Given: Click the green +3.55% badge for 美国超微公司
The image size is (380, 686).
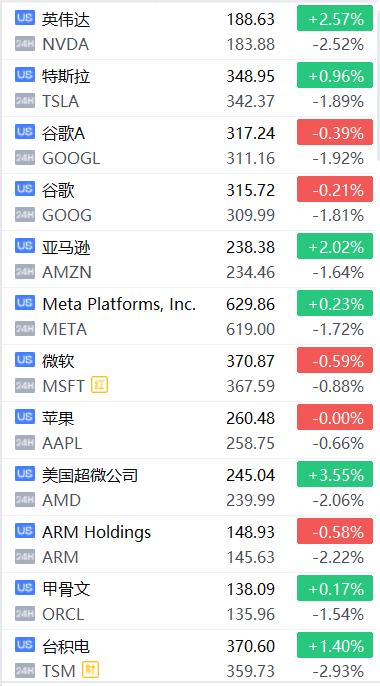Looking at the screenshot, I should click(x=335, y=474).
